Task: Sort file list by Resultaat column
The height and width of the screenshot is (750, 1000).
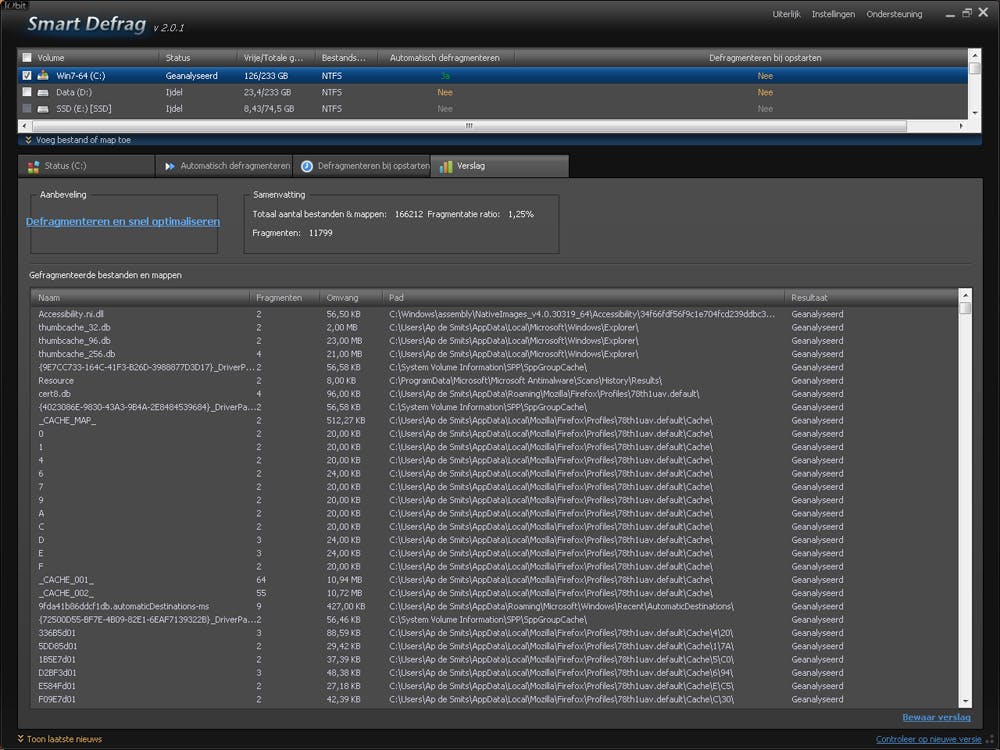Action: pos(871,297)
